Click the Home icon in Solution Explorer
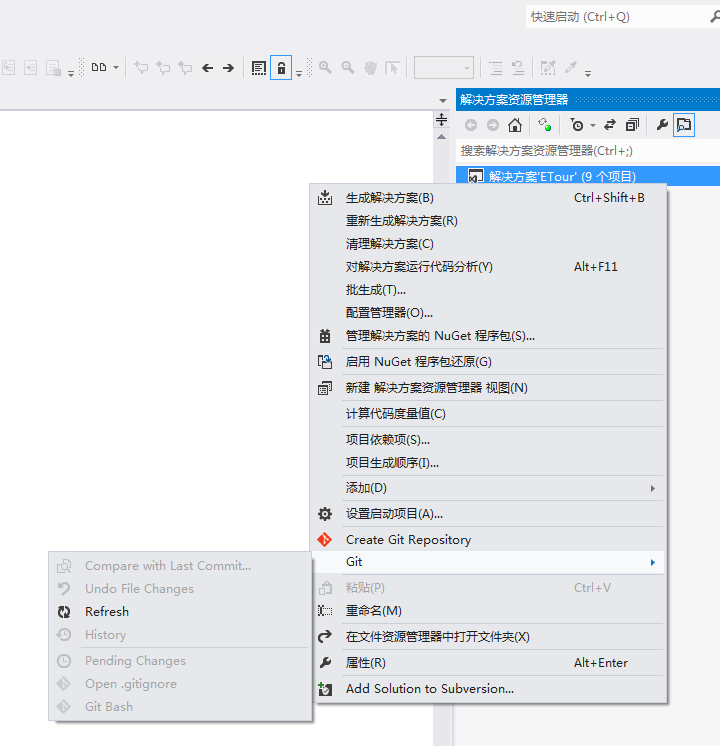 [515, 125]
